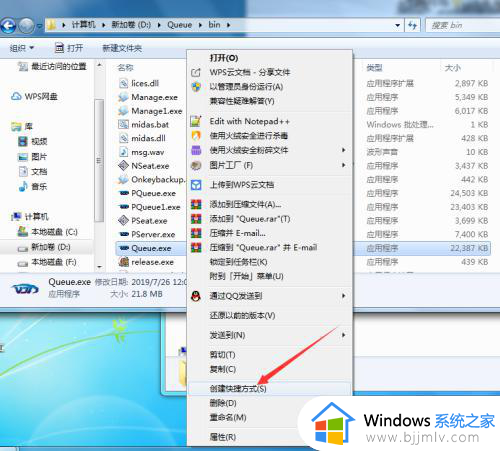Select 本地磁盘 (C:) drive

tap(48, 232)
